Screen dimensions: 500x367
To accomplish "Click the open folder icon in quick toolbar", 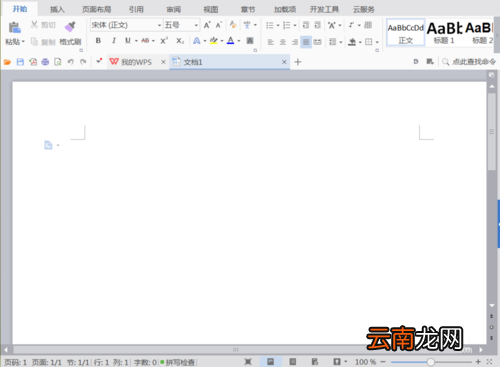I will 7,62.
